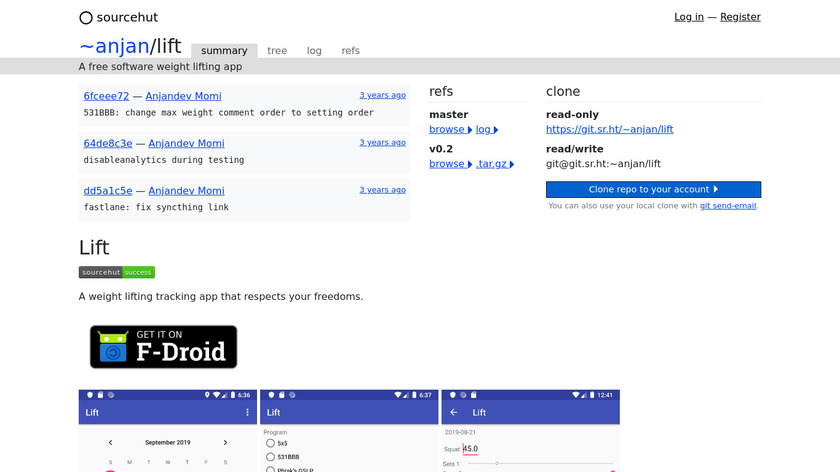Click the Lift README heading
This screenshot has height=472, width=840.
click(94, 248)
